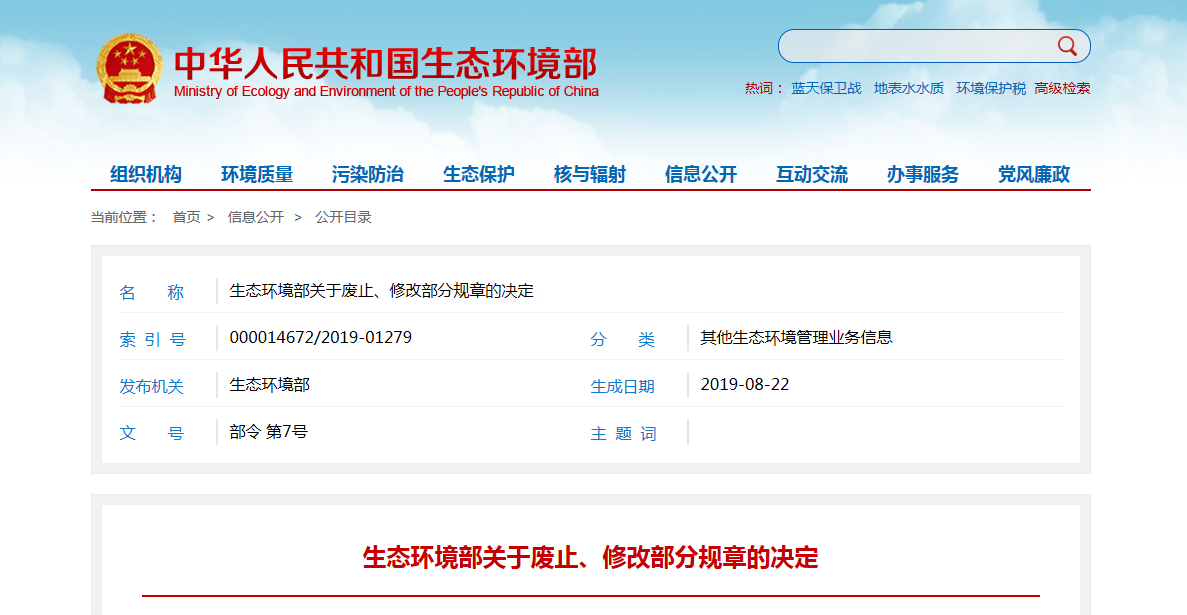Open the 党风廉政 navigation item
Viewport: 1187px width, 615px height.
tap(1034, 174)
